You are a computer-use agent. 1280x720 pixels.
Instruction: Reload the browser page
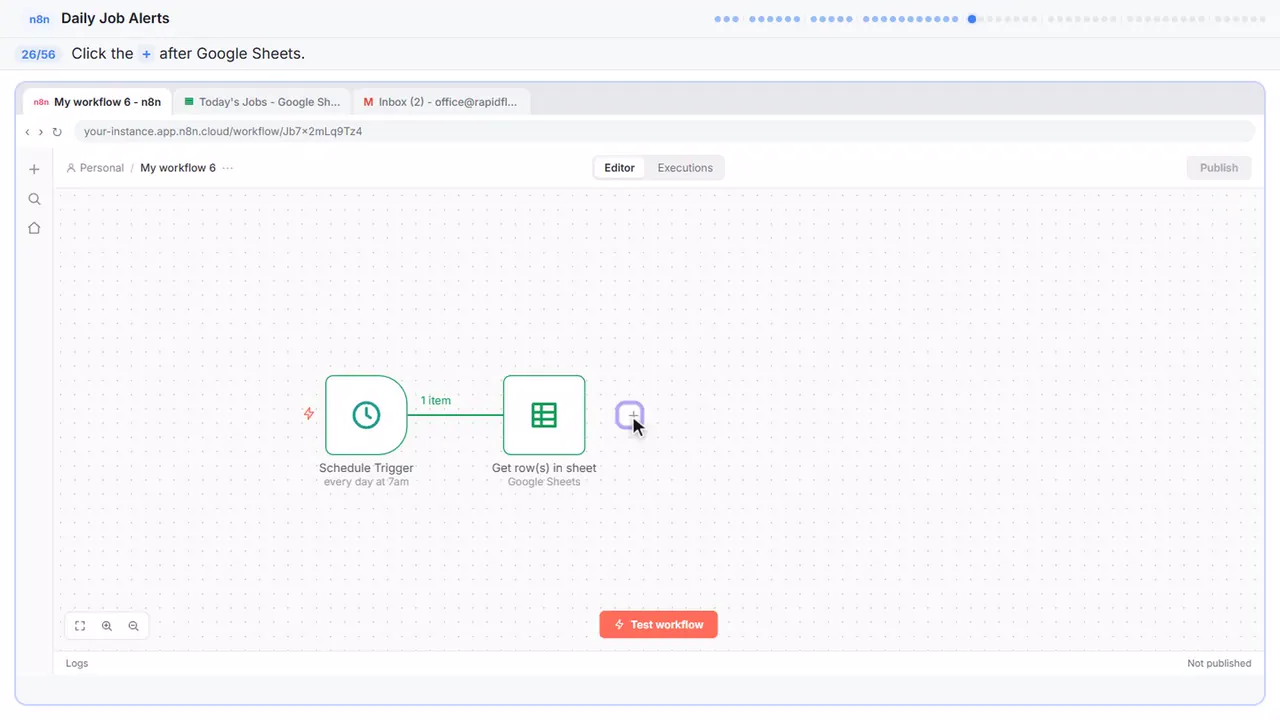(57, 132)
